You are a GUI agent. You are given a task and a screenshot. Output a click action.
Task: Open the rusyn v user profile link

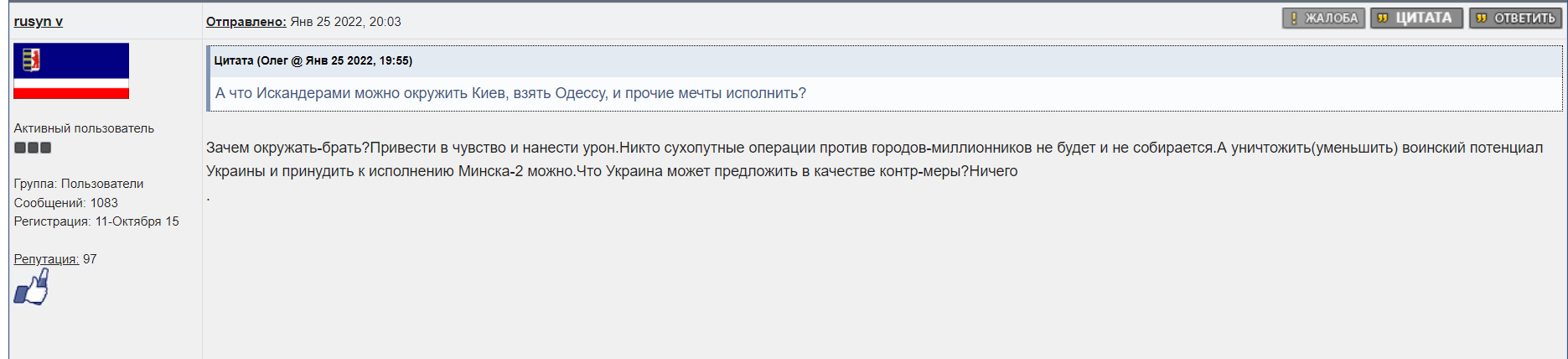(x=39, y=21)
